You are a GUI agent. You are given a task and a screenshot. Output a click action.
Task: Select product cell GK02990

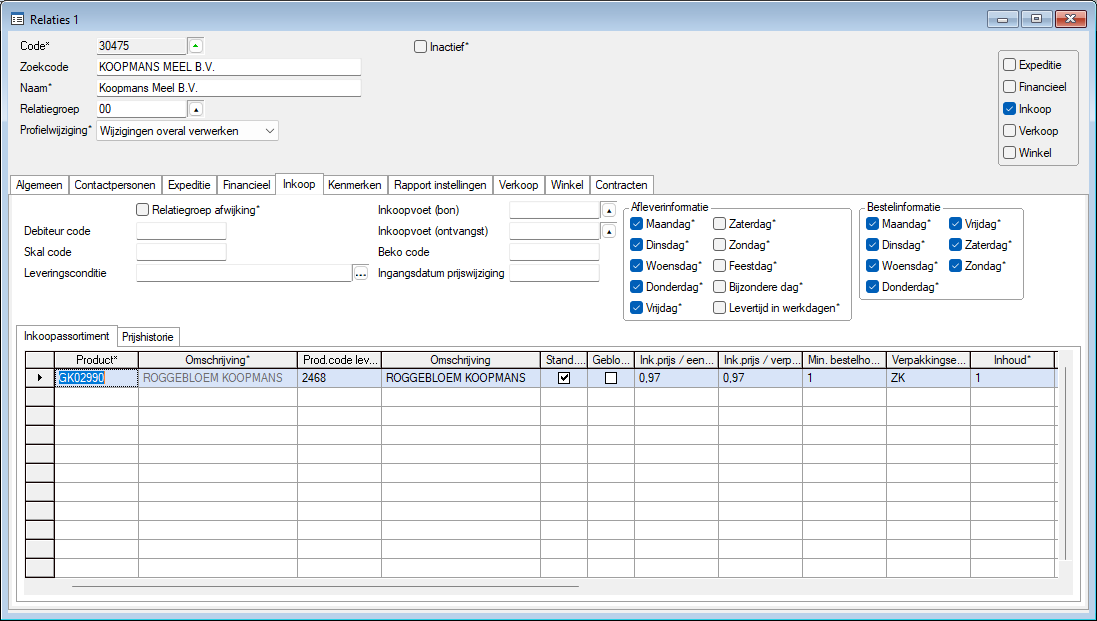point(97,378)
